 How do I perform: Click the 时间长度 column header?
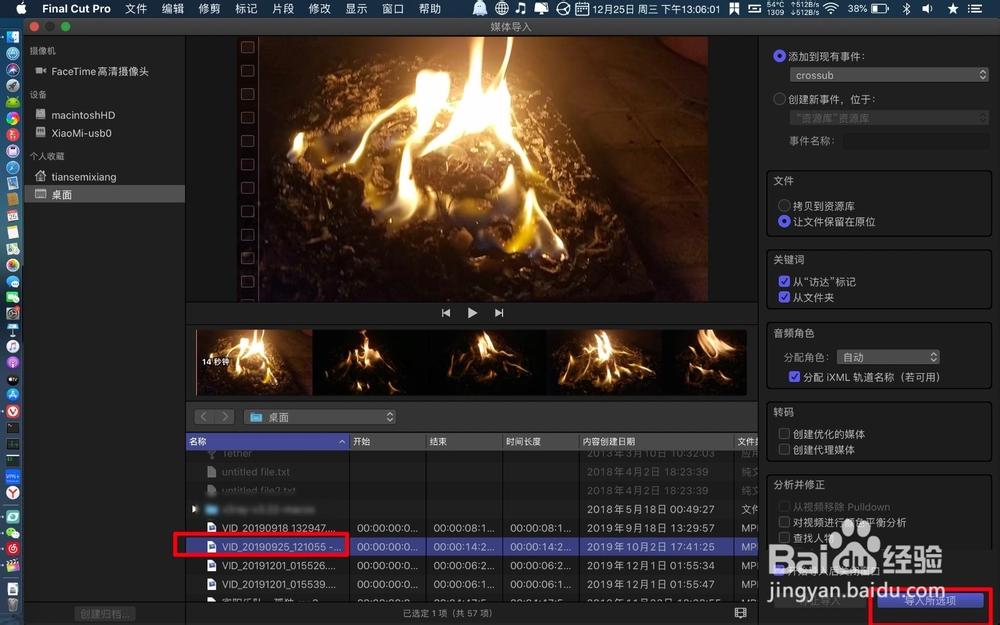coord(541,441)
